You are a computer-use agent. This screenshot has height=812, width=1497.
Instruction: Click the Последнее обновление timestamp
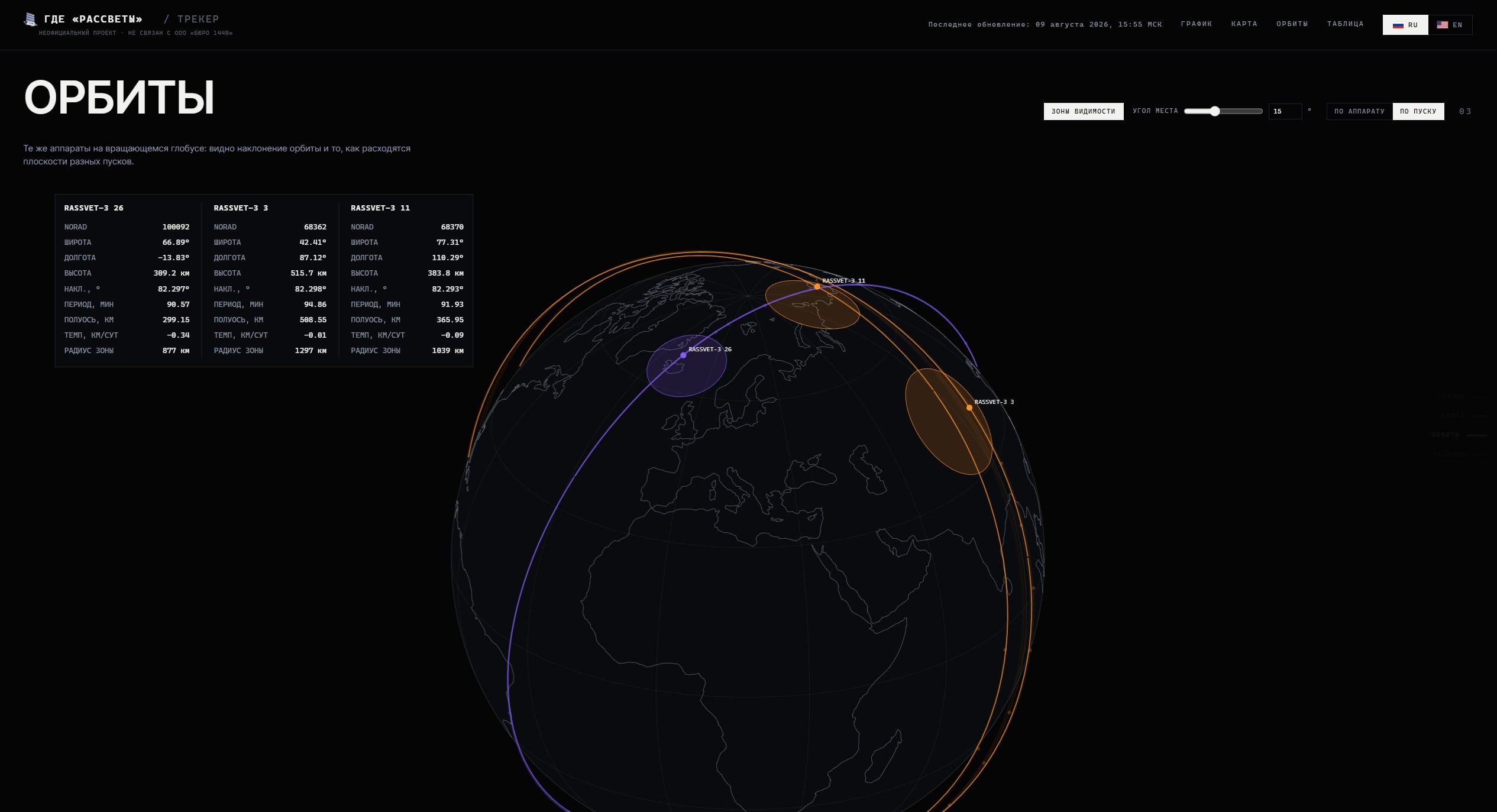1045,25
